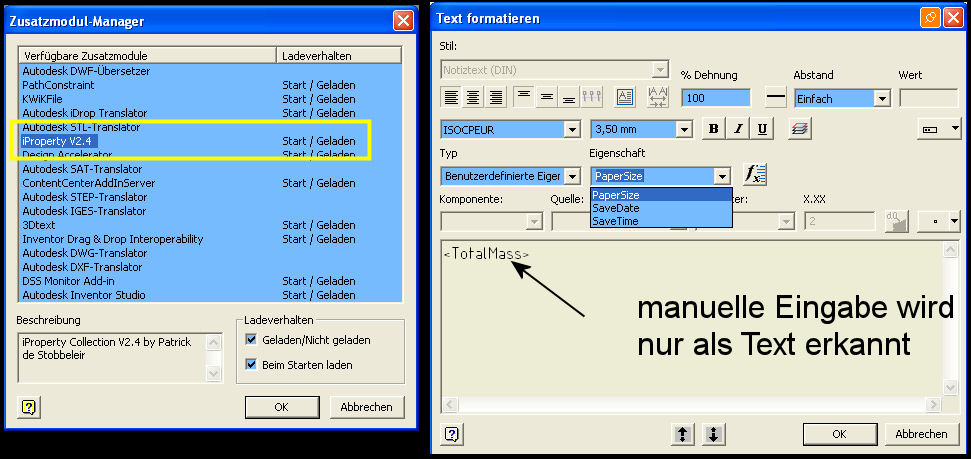The width and height of the screenshot is (971, 459).
Task: Select Autodesk iDrop Translator row
Action: pos(211,113)
